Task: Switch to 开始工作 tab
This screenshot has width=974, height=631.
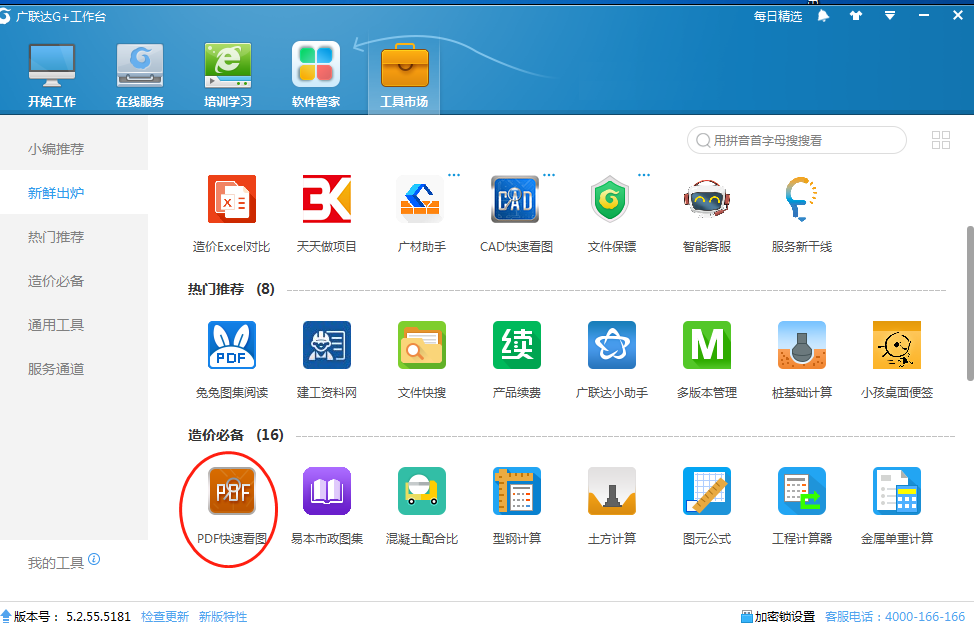Action: [x=52, y=76]
